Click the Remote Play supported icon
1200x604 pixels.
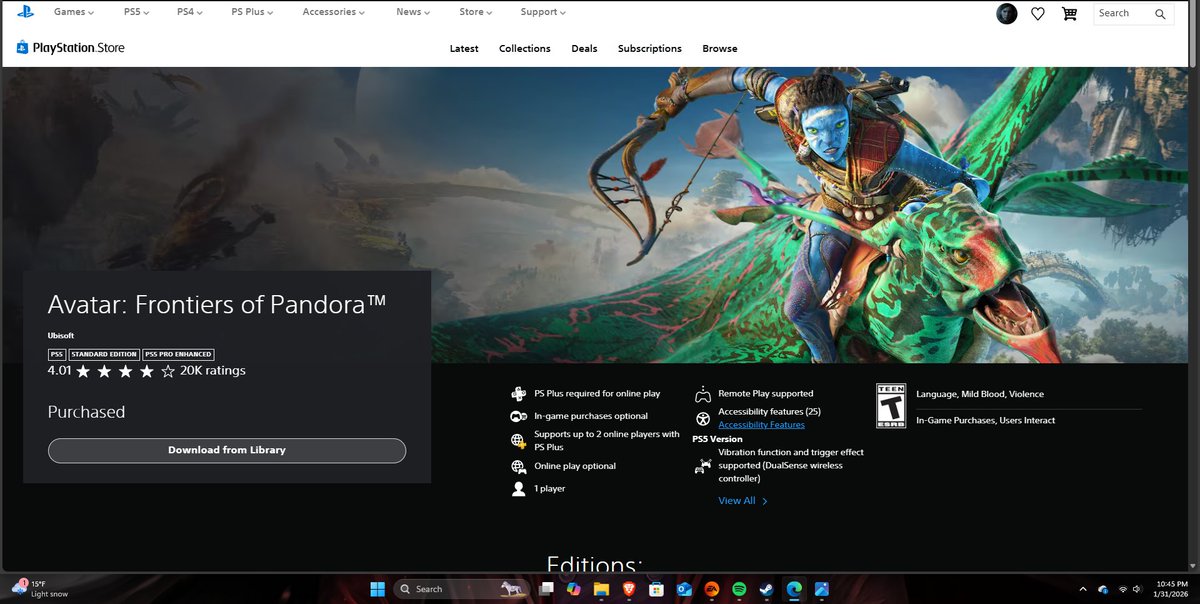(x=703, y=394)
